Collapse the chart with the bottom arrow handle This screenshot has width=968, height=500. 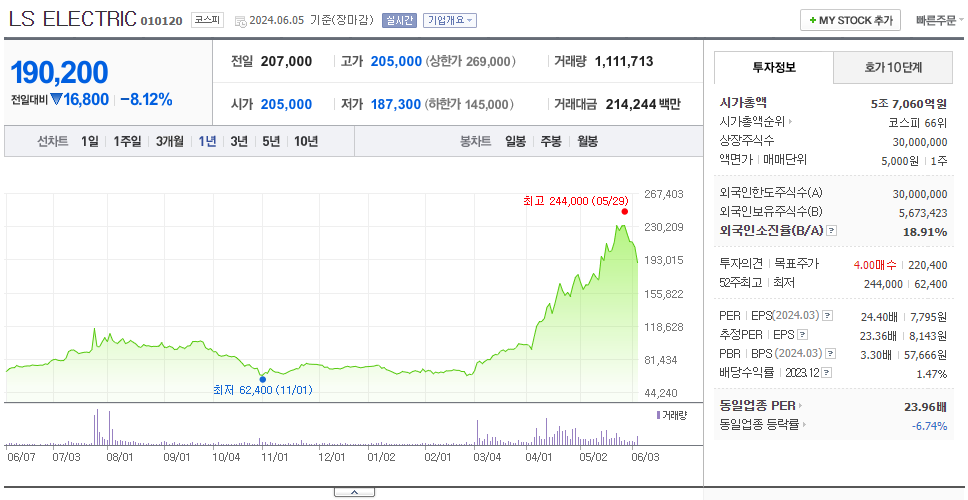(354, 493)
